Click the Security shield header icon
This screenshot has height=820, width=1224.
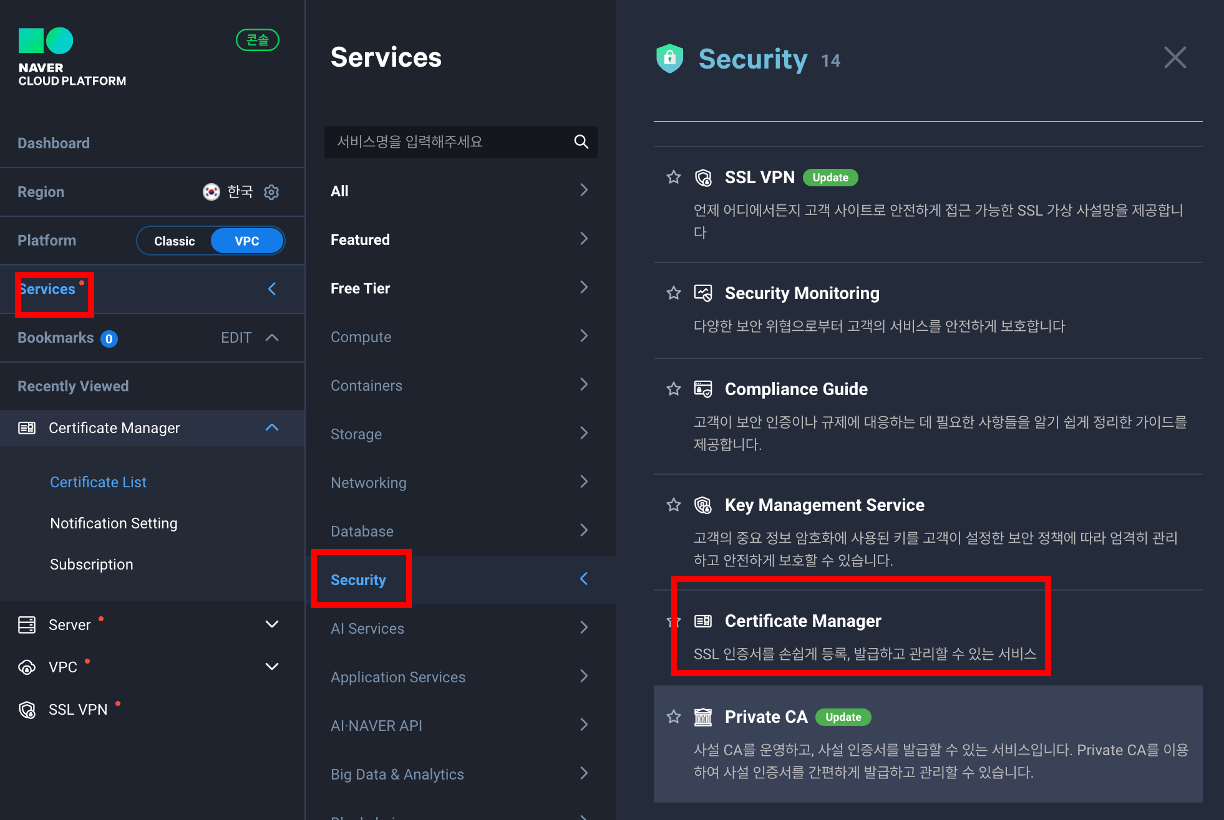669,58
